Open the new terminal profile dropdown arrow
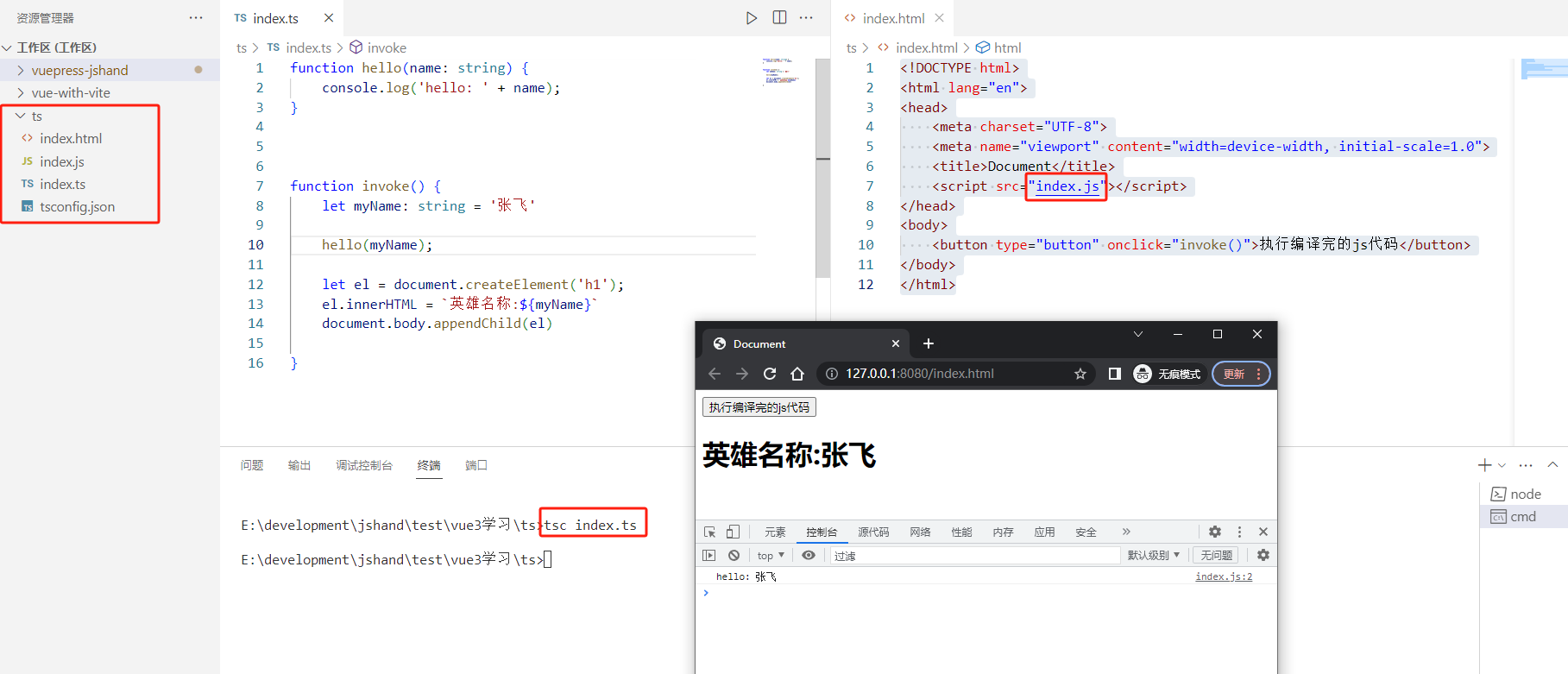 click(1502, 465)
